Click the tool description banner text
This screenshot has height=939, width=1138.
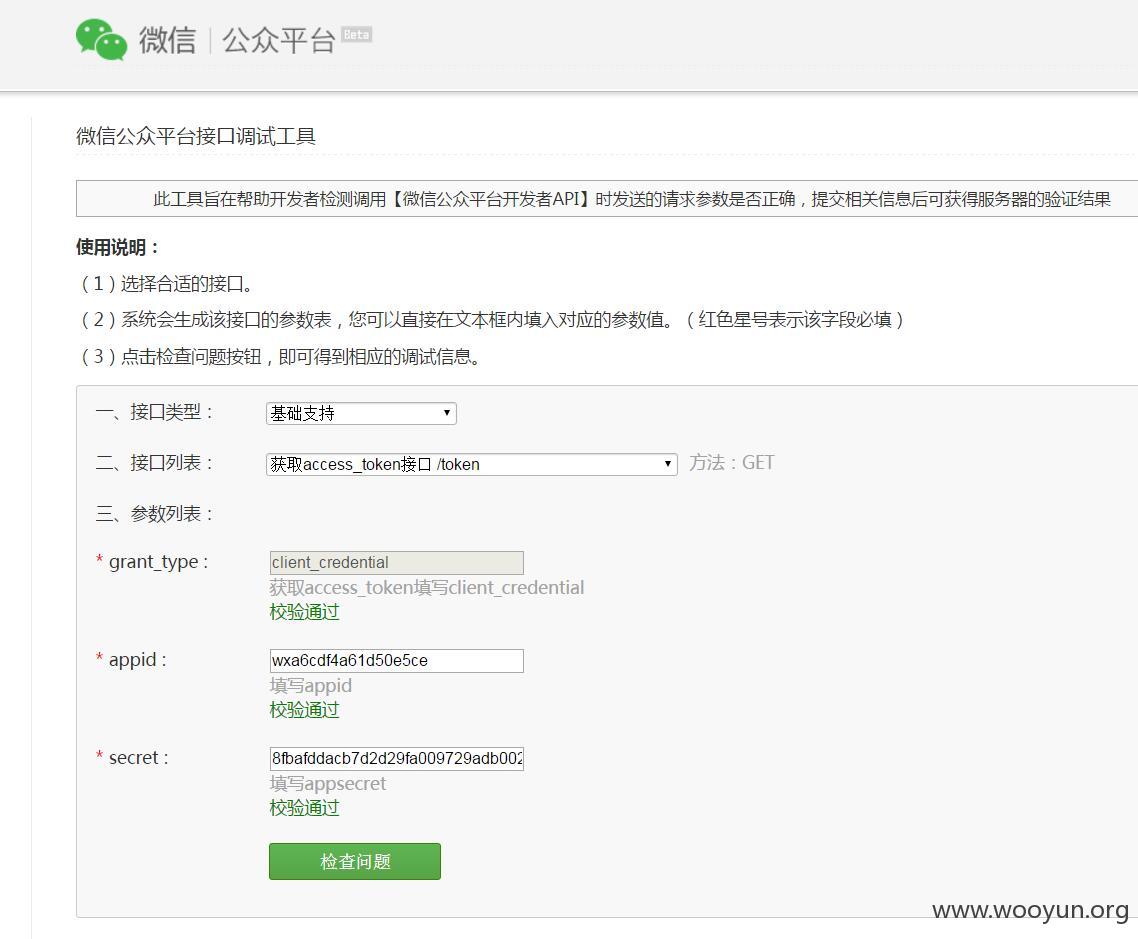click(632, 199)
